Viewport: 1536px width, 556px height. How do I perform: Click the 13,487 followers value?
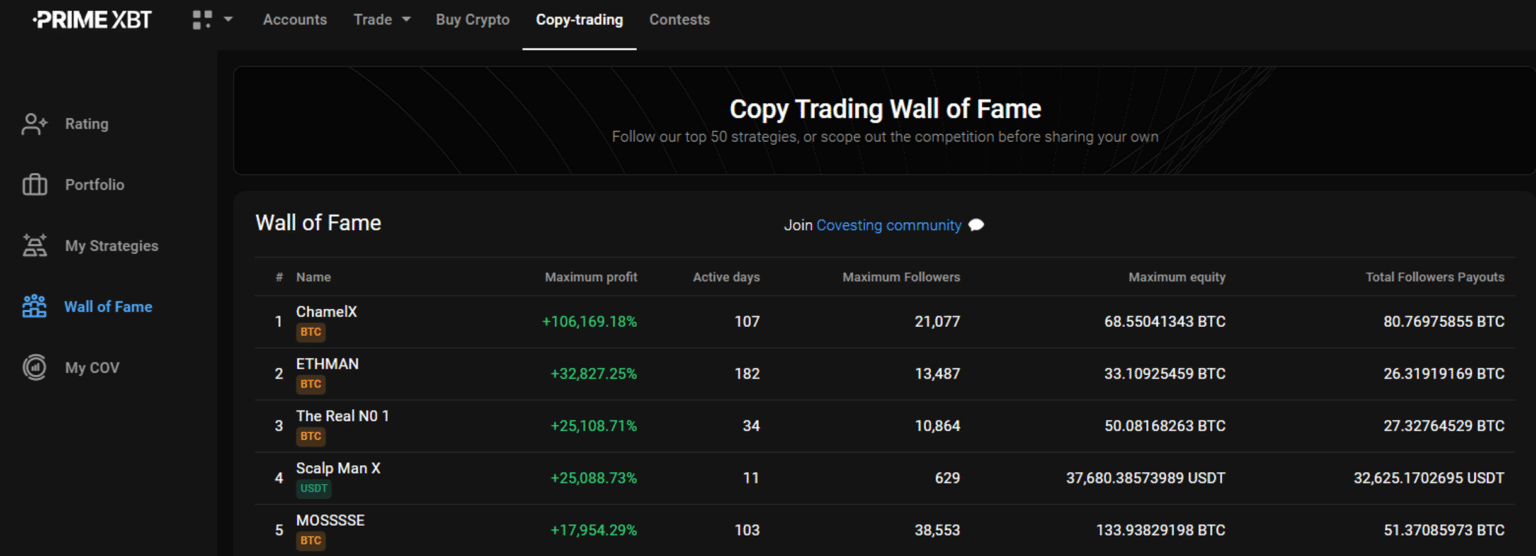[x=937, y=374]
